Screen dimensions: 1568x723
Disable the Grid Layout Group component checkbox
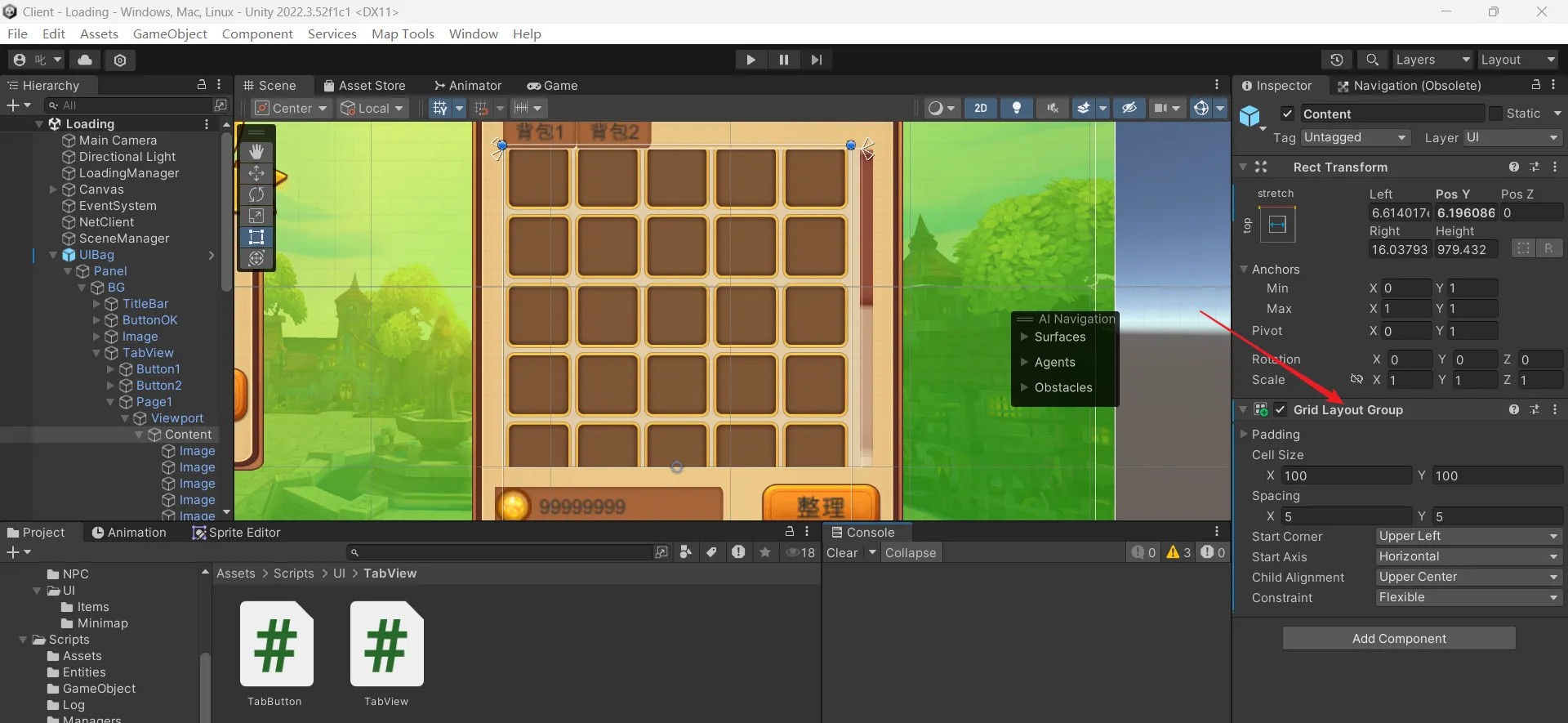[1281, 410]
